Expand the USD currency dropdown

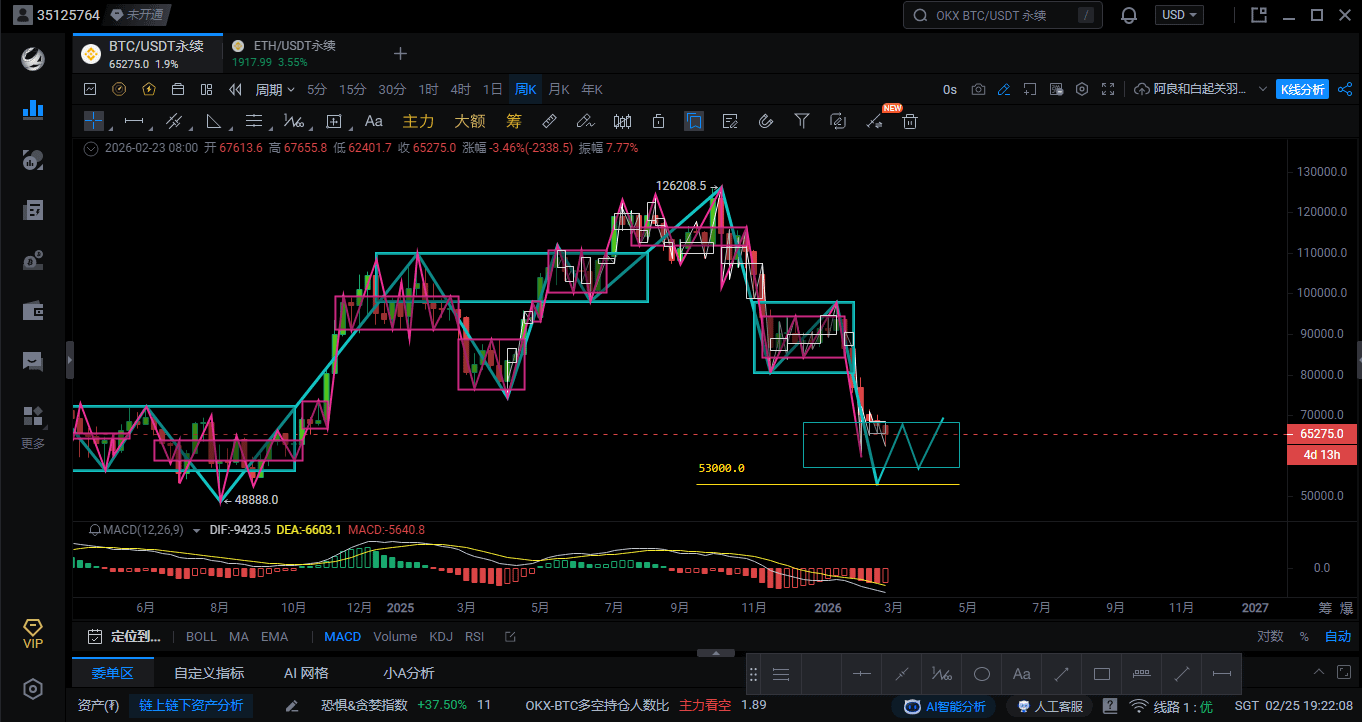pos(1179,15)
